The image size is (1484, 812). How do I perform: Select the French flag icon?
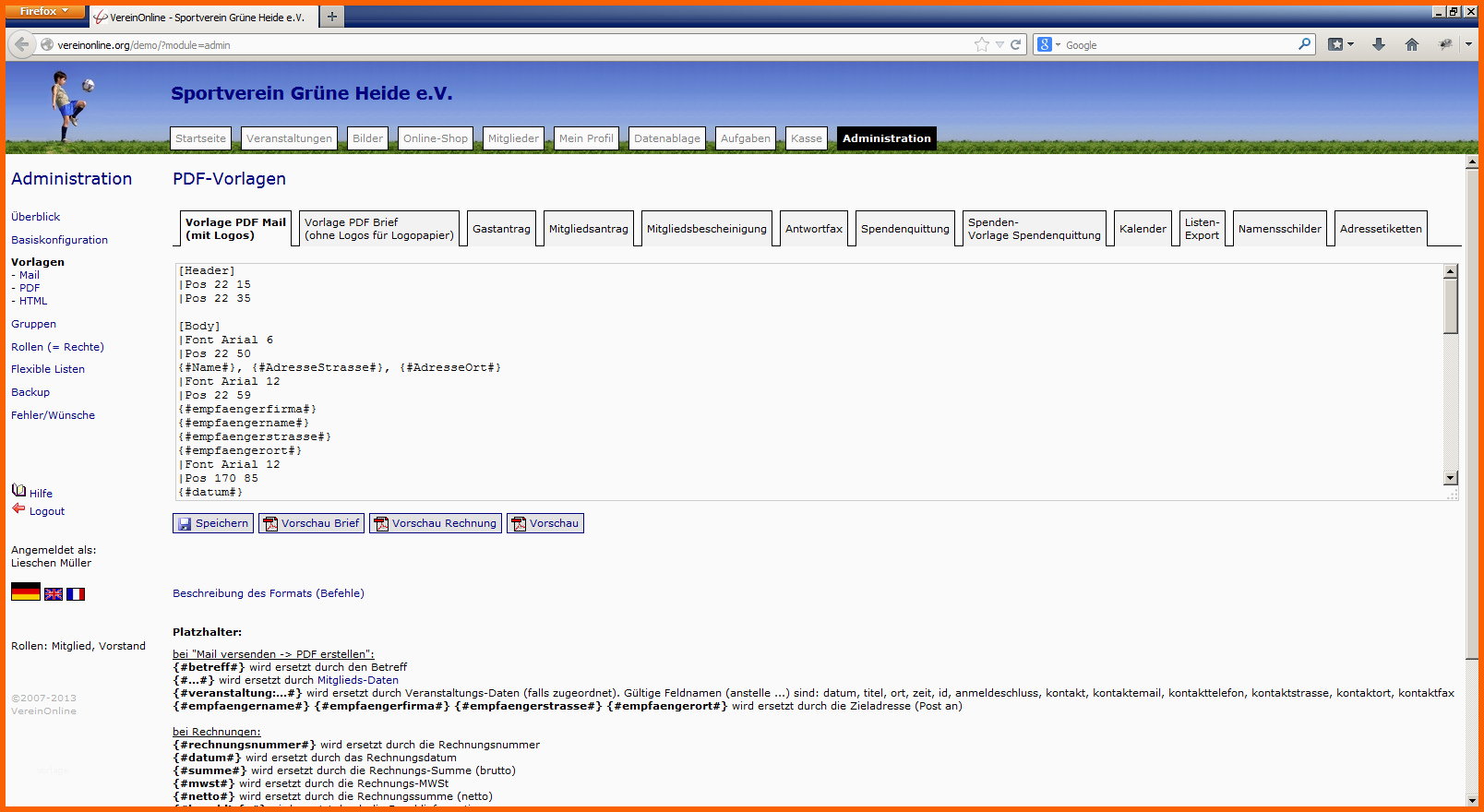76,594
